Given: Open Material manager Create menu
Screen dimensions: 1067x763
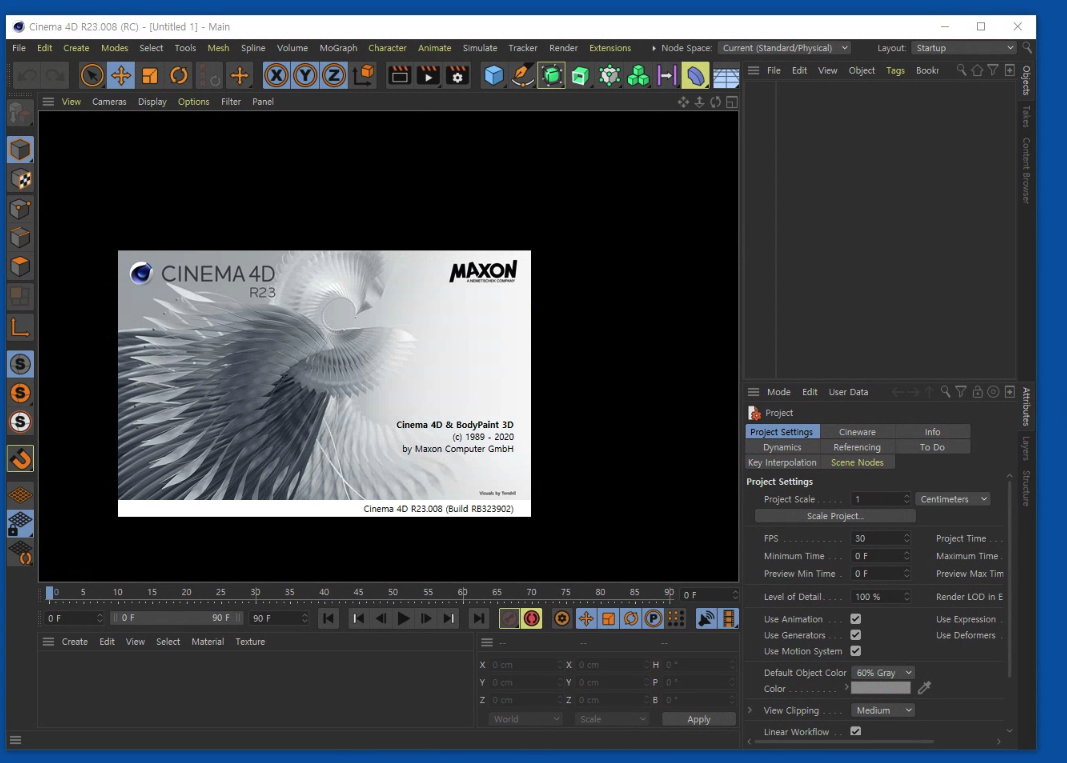Looking at the screenshot, I should click(x=75, y=641).
